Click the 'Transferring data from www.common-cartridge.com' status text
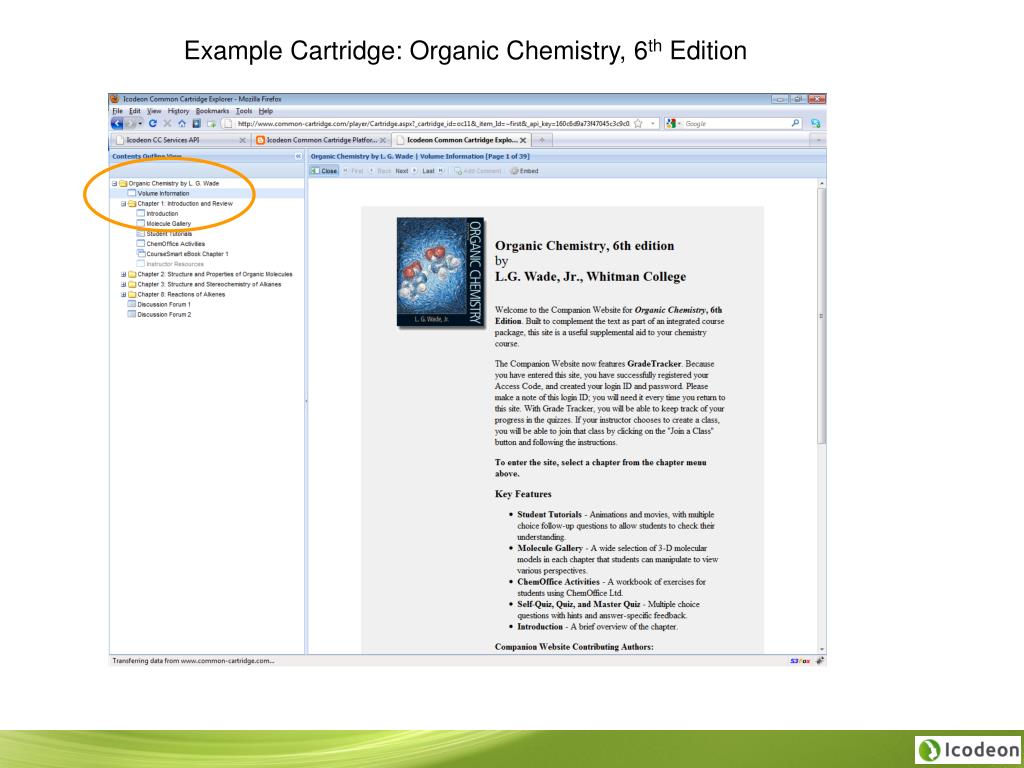The width and height of the screenshot is (1024, 768). tap(193, 661)
